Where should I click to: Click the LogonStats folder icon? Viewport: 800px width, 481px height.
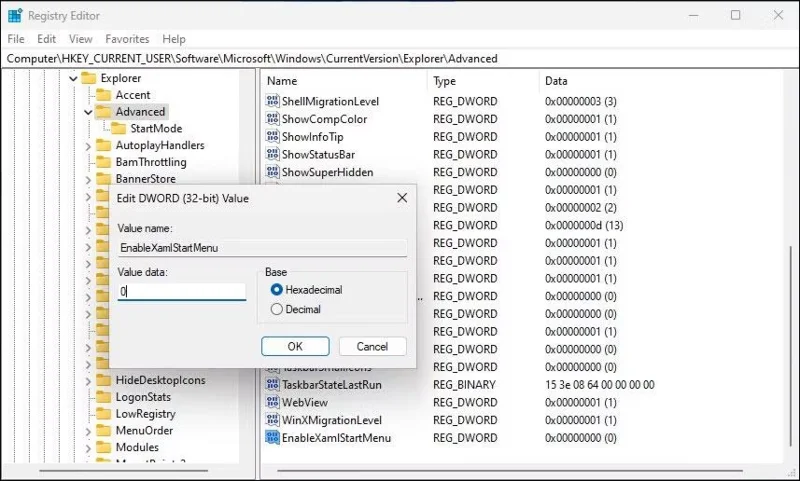pos(104,397)
